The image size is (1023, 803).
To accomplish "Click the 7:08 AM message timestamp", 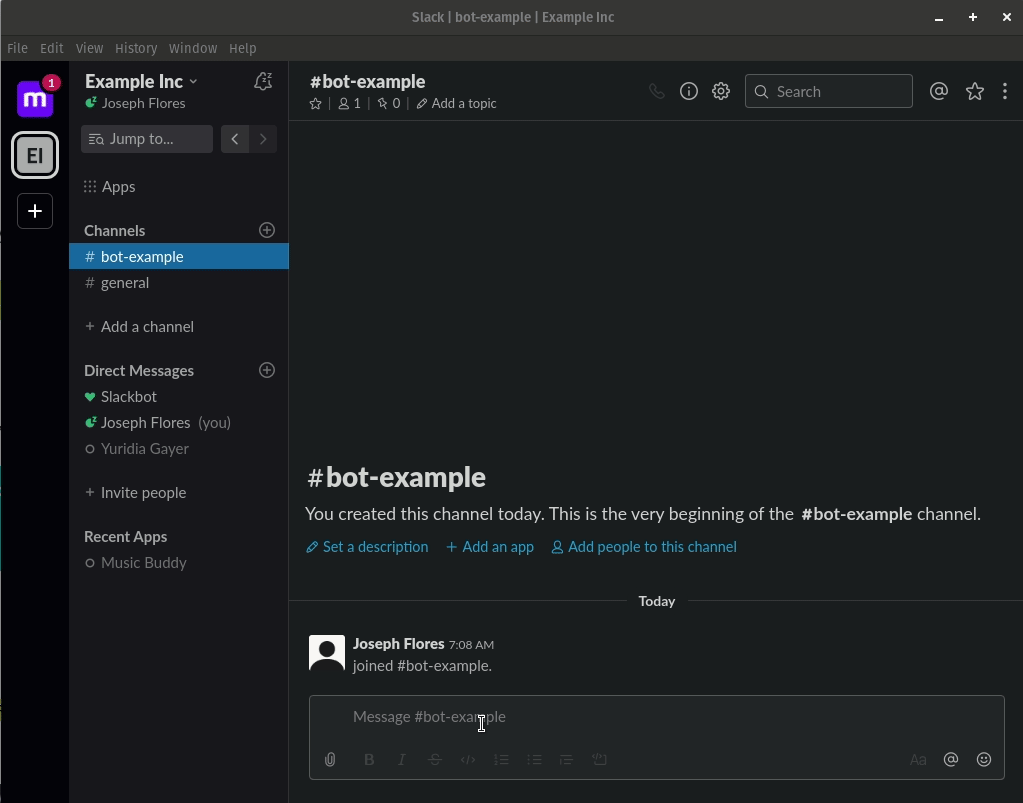I will coord(471,644).
